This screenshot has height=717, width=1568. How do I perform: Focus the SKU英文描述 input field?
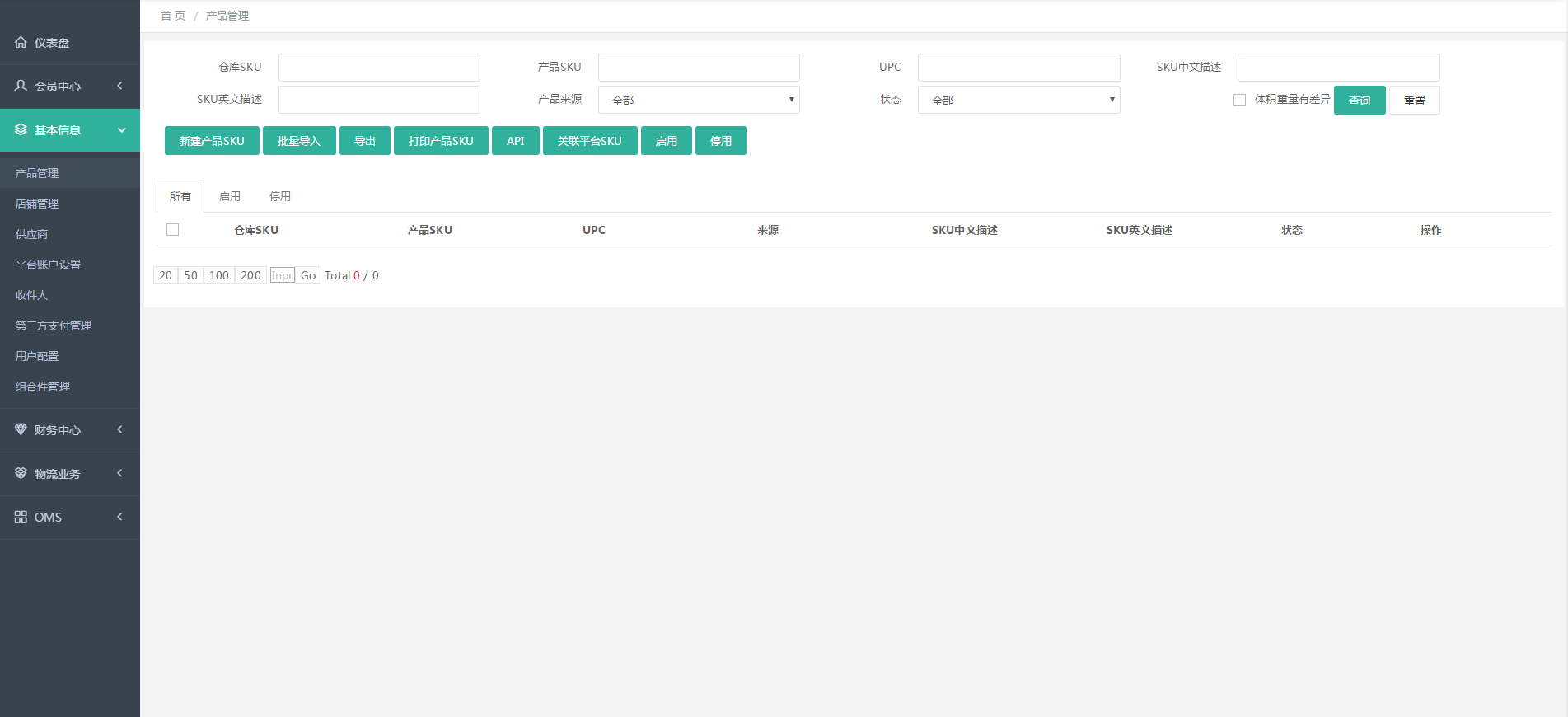pyautogui.click(x=379, y=100)
